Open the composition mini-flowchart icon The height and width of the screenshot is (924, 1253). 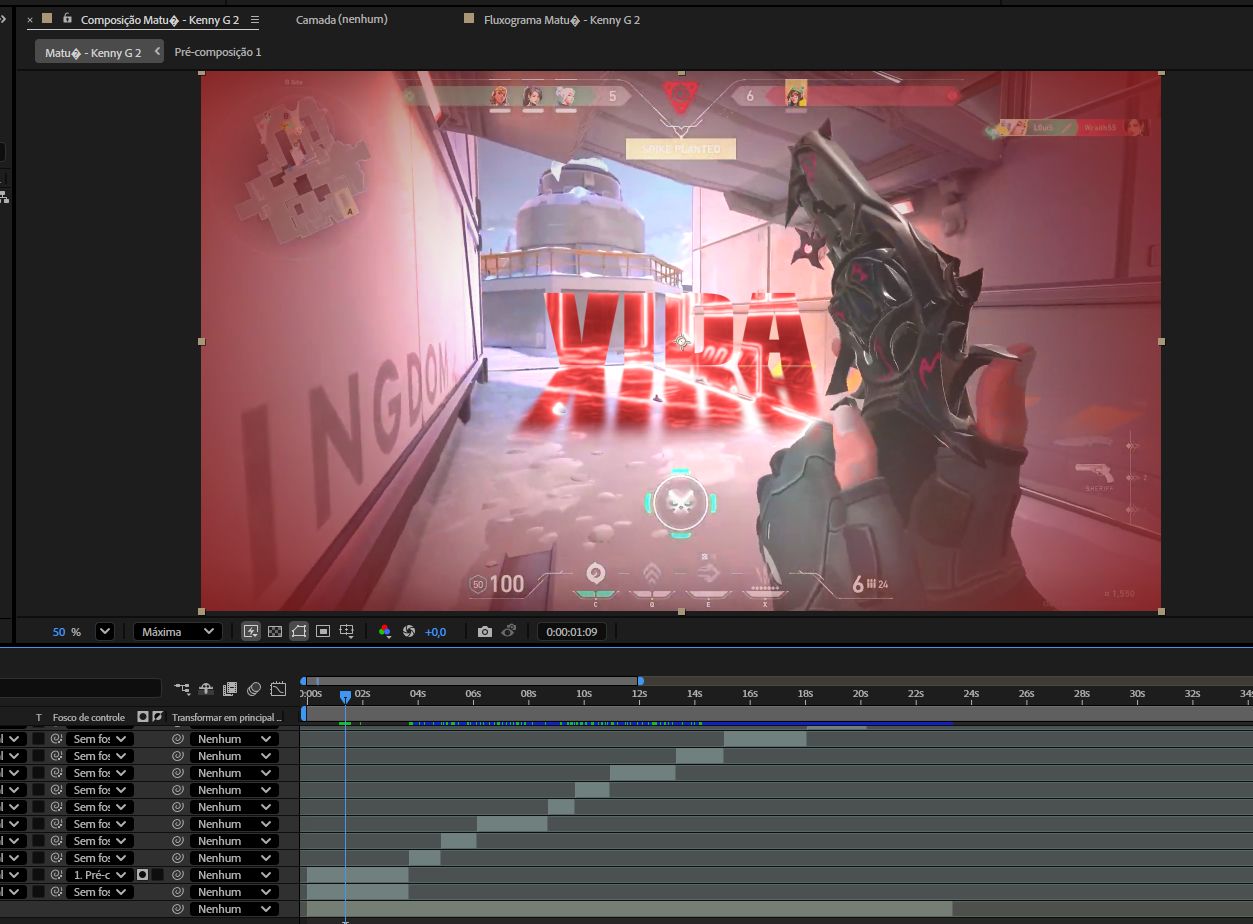[182, 688]
